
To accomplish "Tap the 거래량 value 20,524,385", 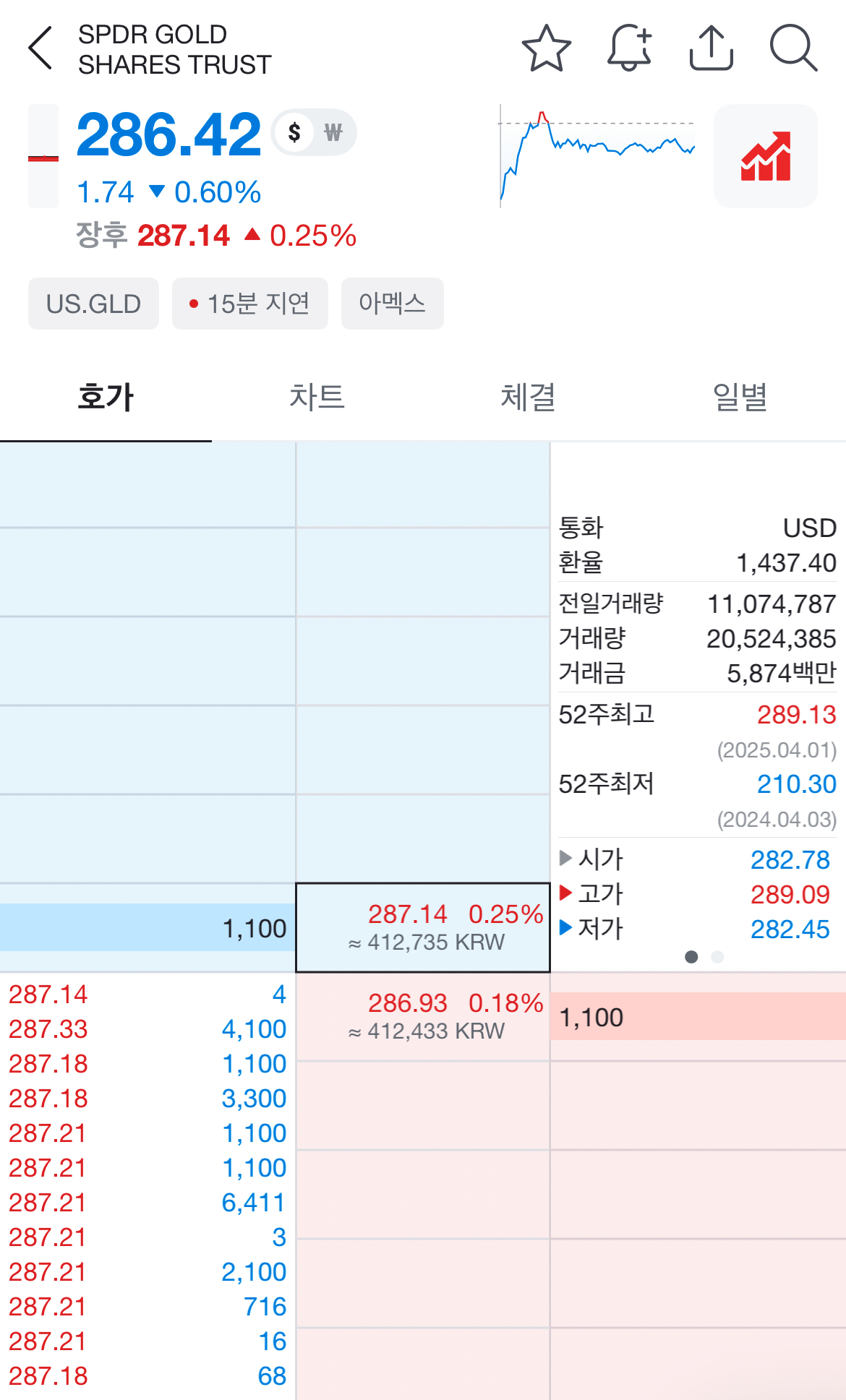I will [772, 639].
